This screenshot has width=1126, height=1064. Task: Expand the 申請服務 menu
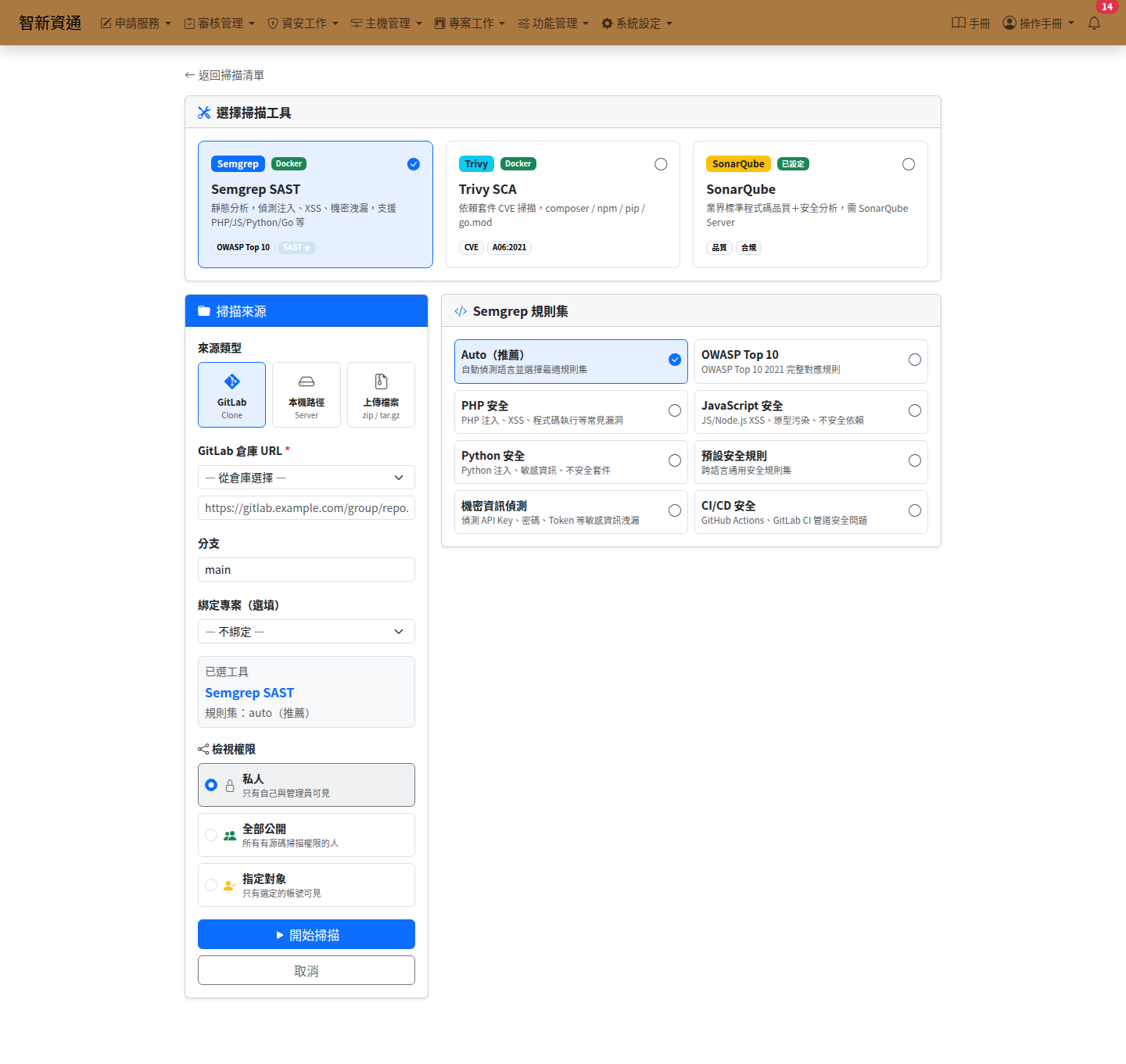point(136,23)
